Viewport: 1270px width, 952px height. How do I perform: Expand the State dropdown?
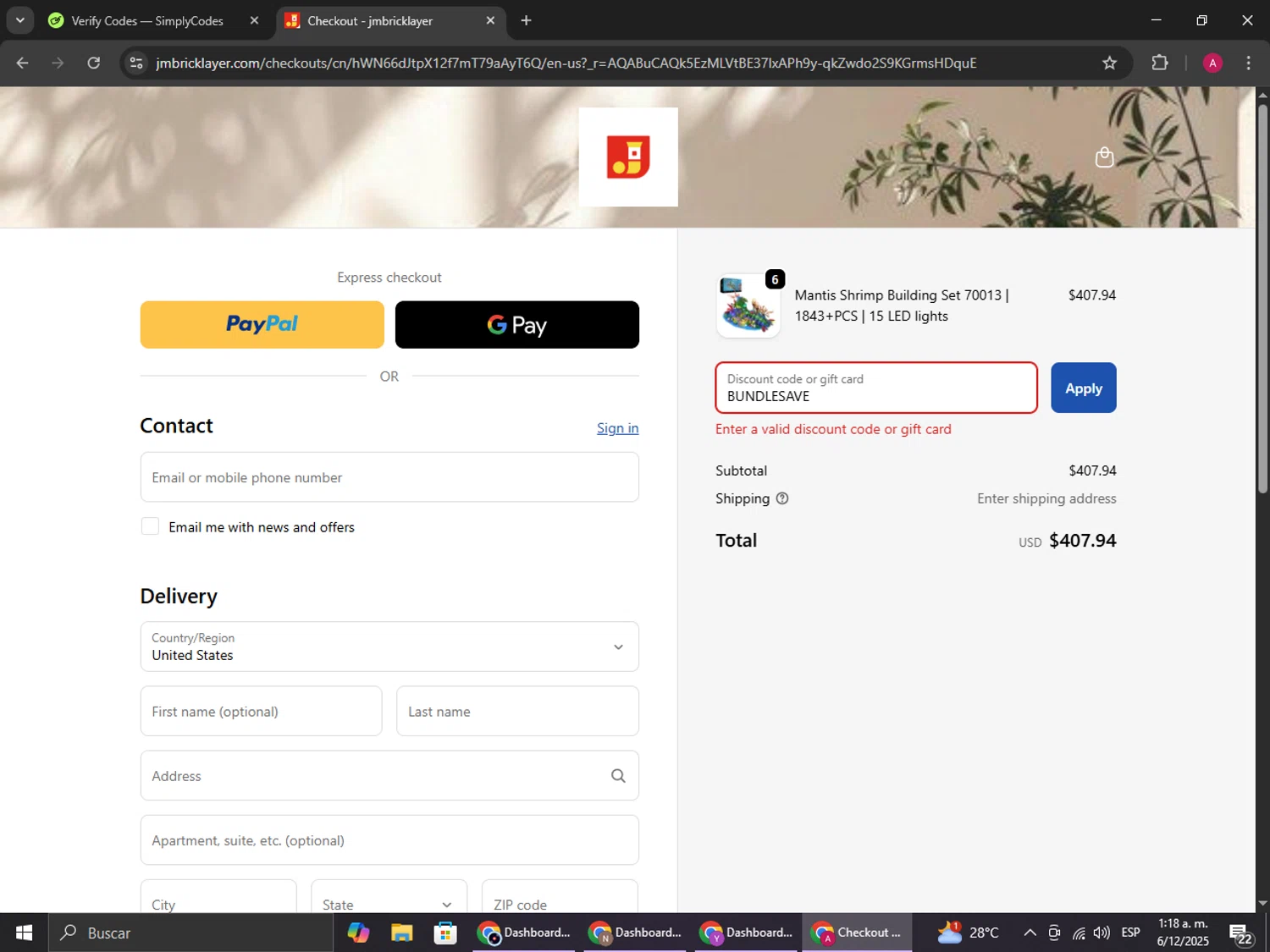click(x=389, y=897)
